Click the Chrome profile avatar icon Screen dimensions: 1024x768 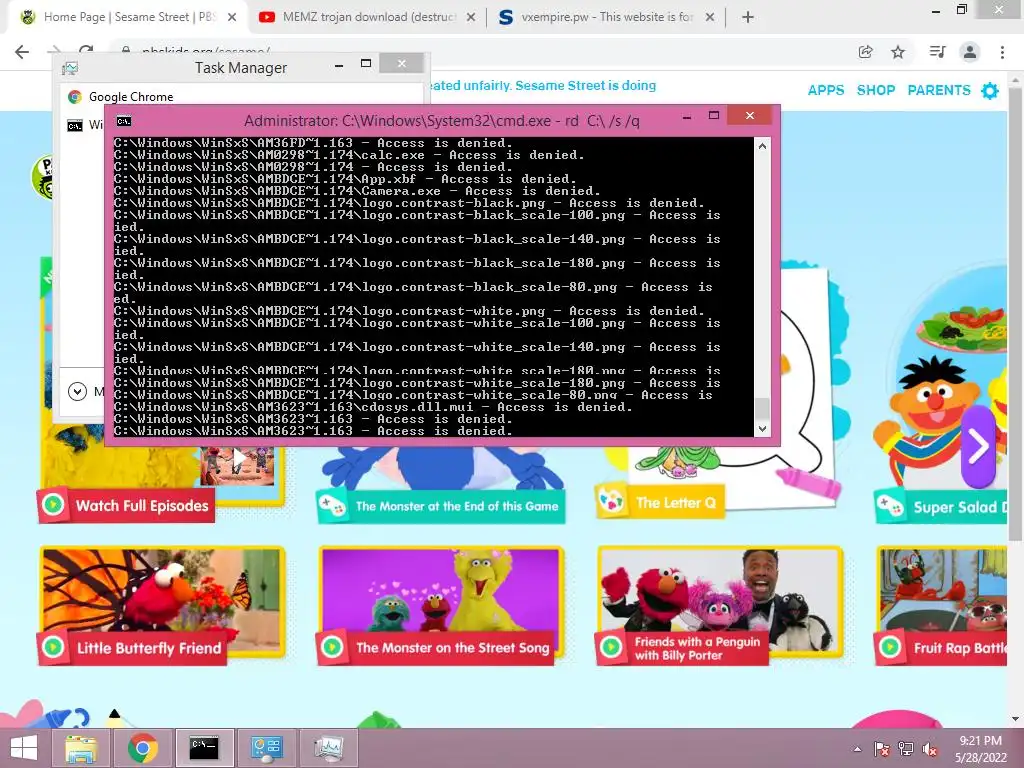[x=970, y=52]
